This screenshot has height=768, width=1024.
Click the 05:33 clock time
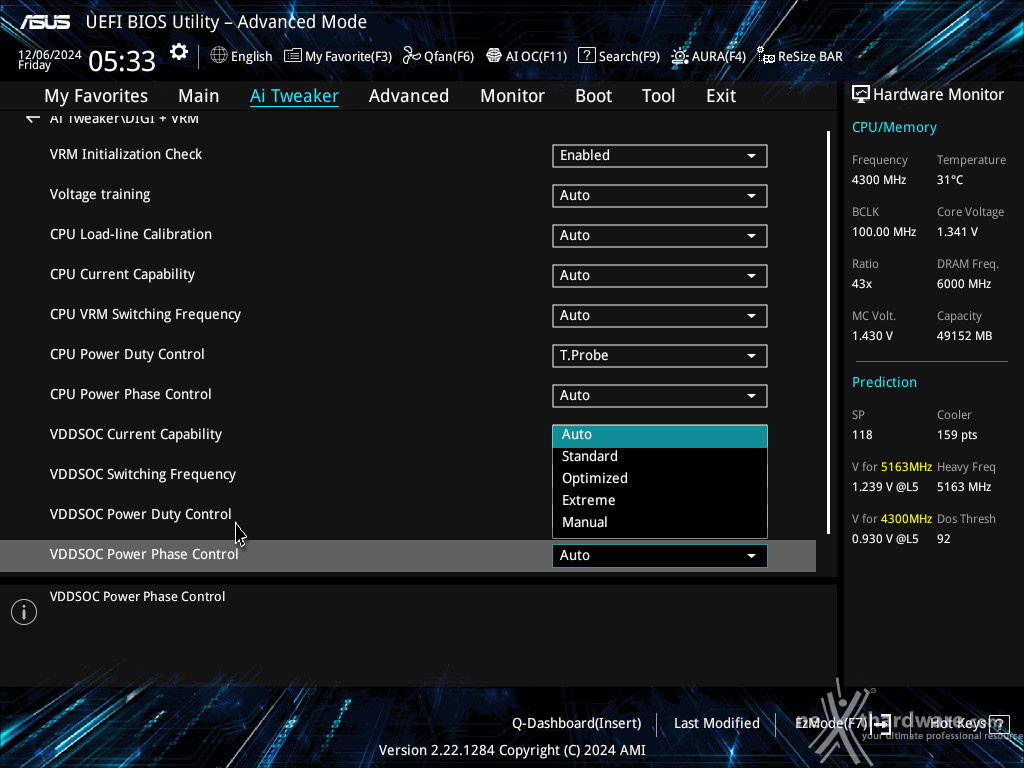click(x=122, y=61)
